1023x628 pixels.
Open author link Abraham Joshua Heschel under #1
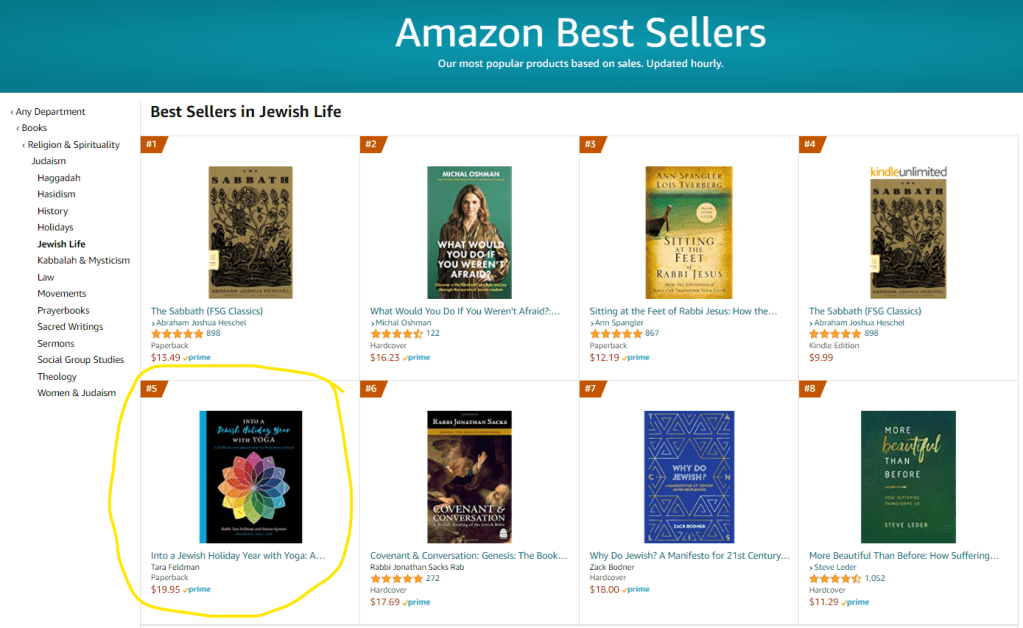pos(201,323)
